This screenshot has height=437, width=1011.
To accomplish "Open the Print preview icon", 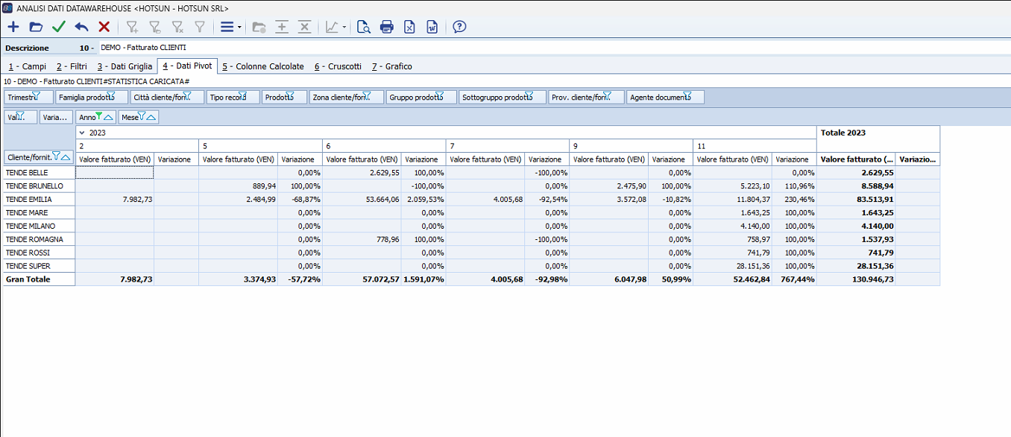I will (364, 27).
